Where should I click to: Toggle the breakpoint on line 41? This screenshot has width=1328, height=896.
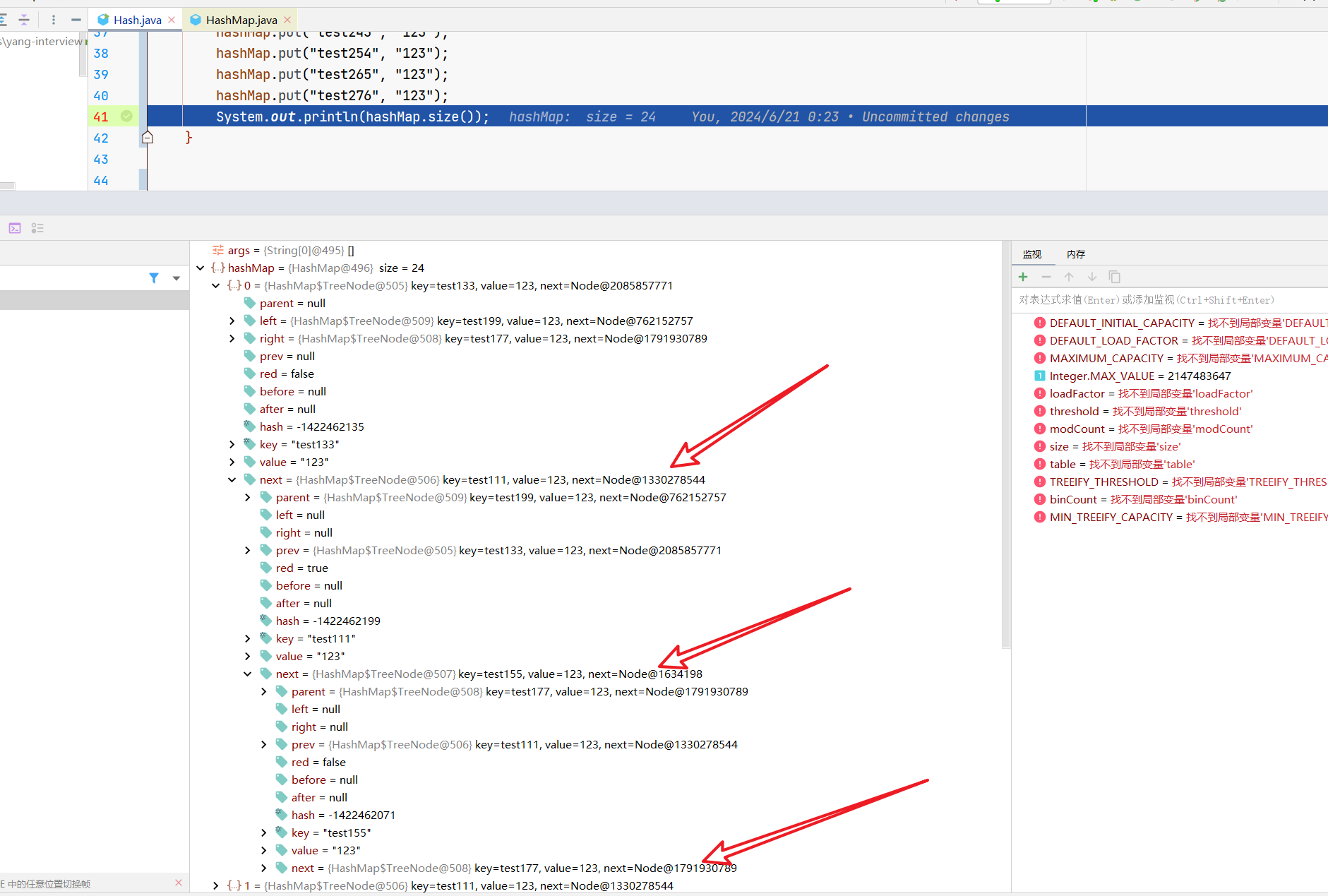point(126,116)
